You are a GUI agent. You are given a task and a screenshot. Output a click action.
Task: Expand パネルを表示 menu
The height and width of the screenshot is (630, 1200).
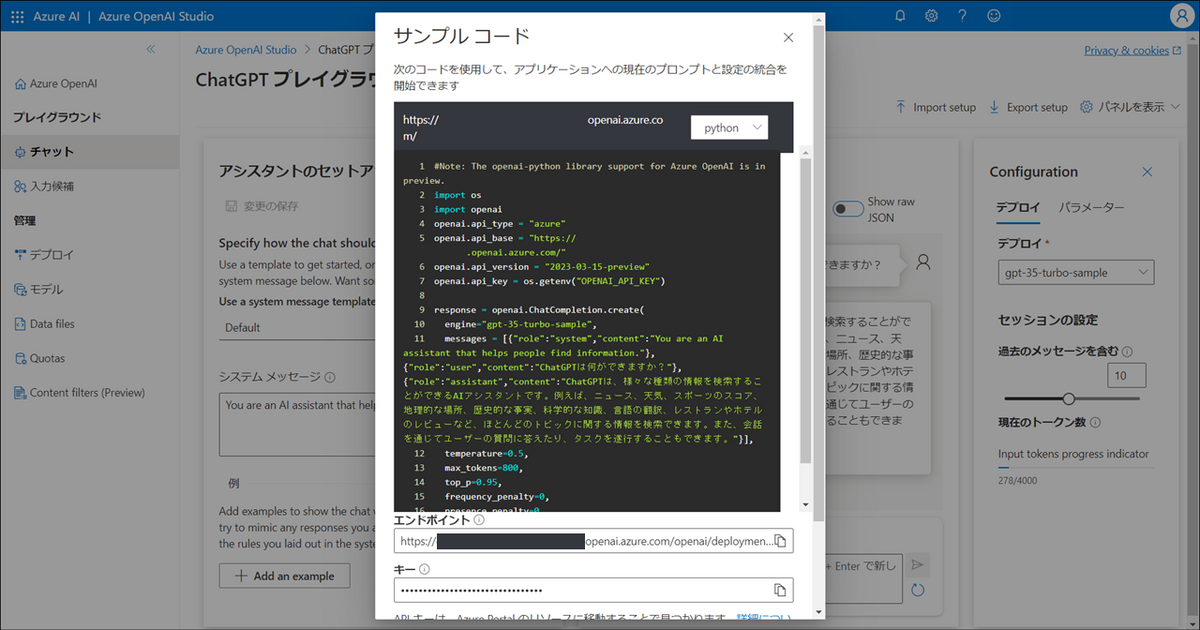[1132, 107]
